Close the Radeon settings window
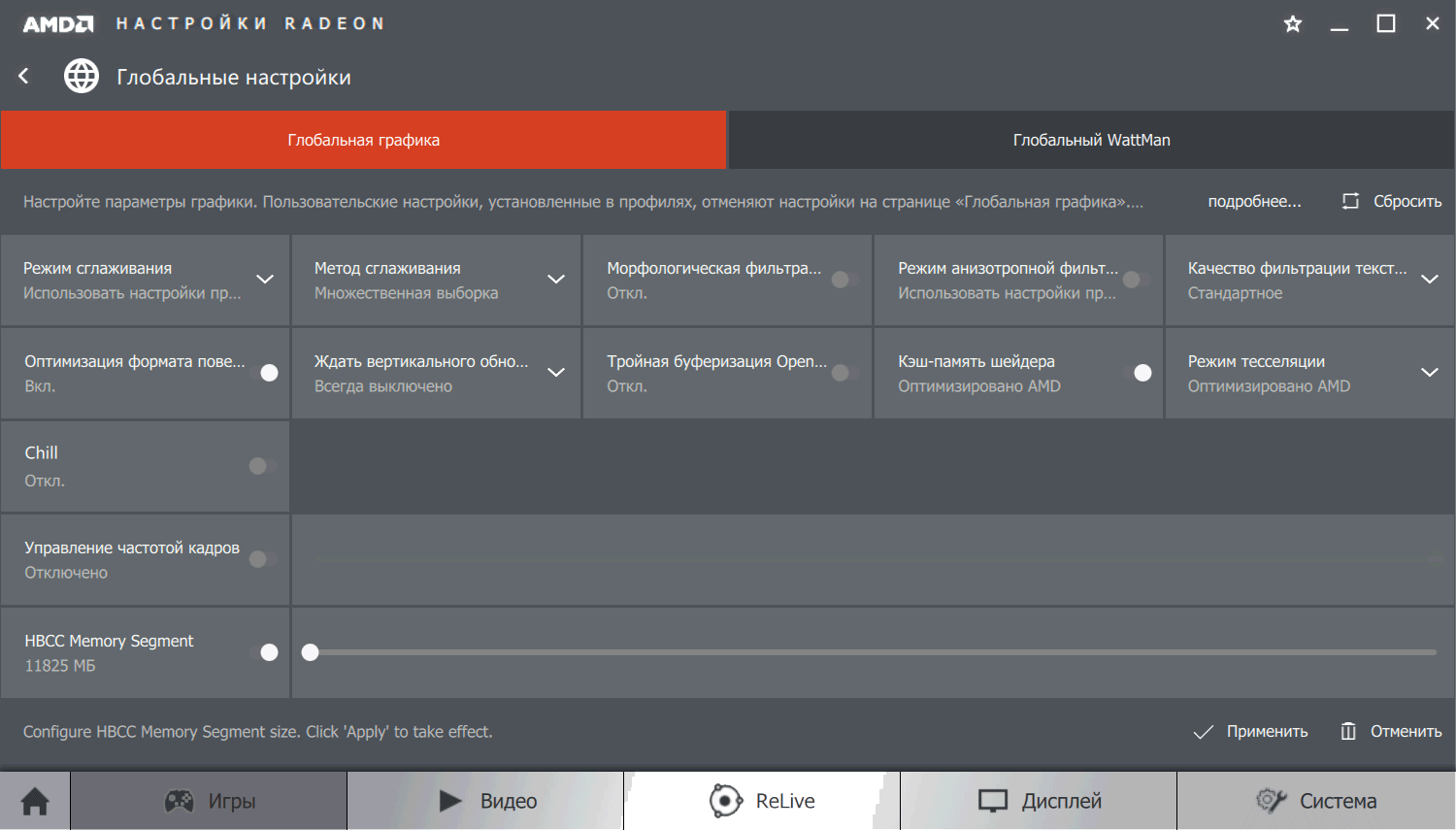Image resolution: width=1456 pixels, height=830 pixels. [x=1433, y=23]
